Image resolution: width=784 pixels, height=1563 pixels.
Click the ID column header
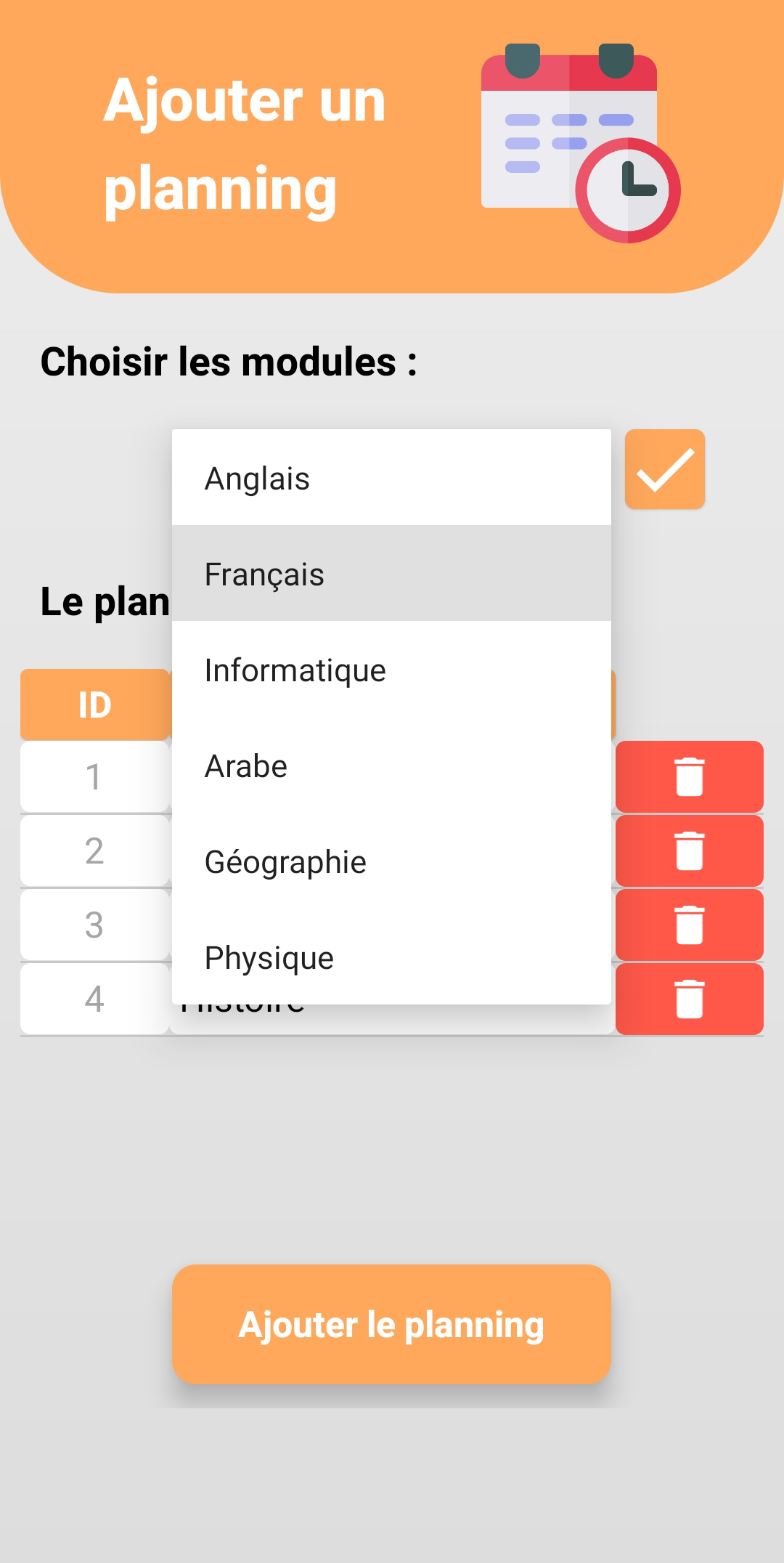(x=96, y=703)
